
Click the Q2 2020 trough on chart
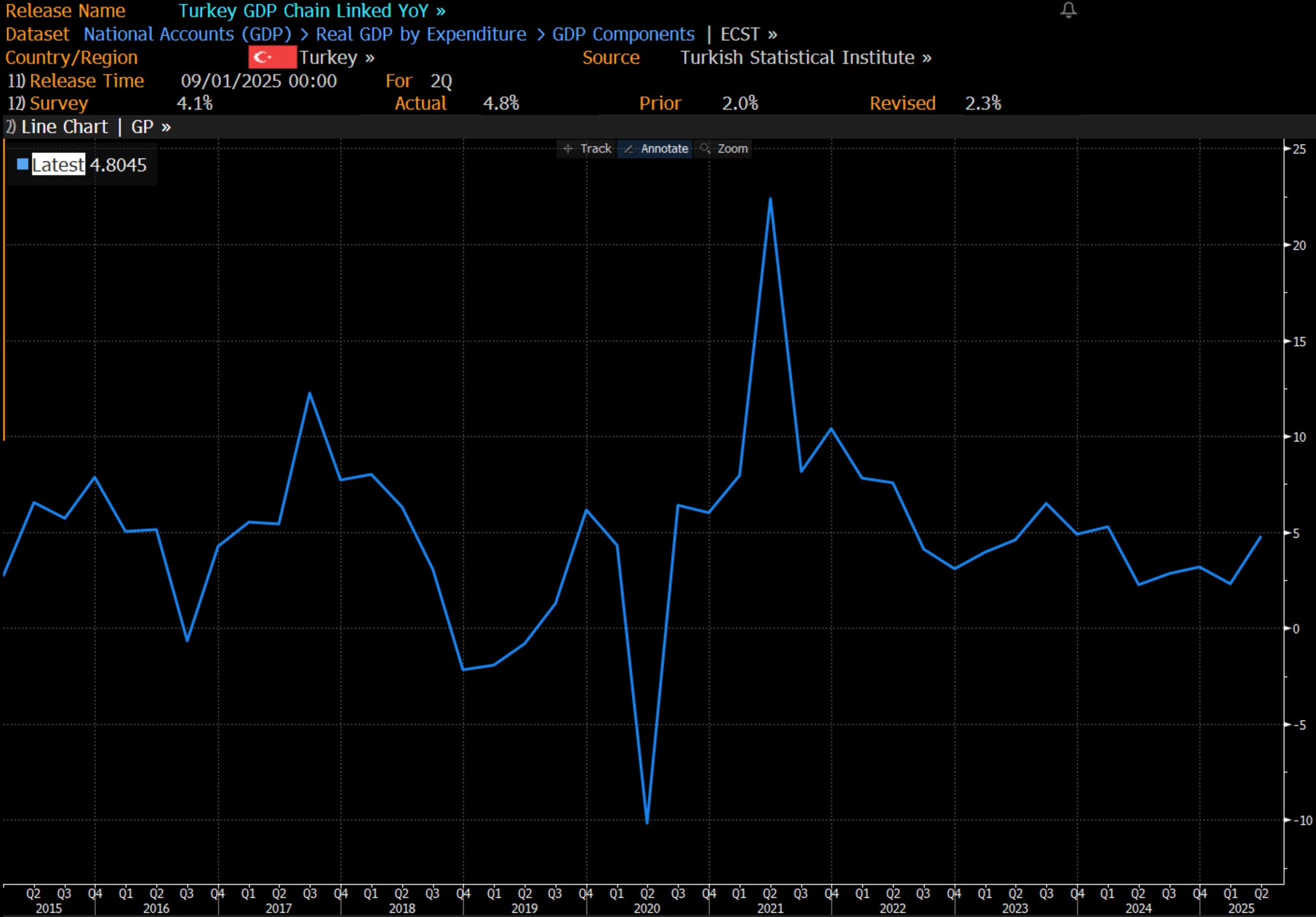click(647, 822)
